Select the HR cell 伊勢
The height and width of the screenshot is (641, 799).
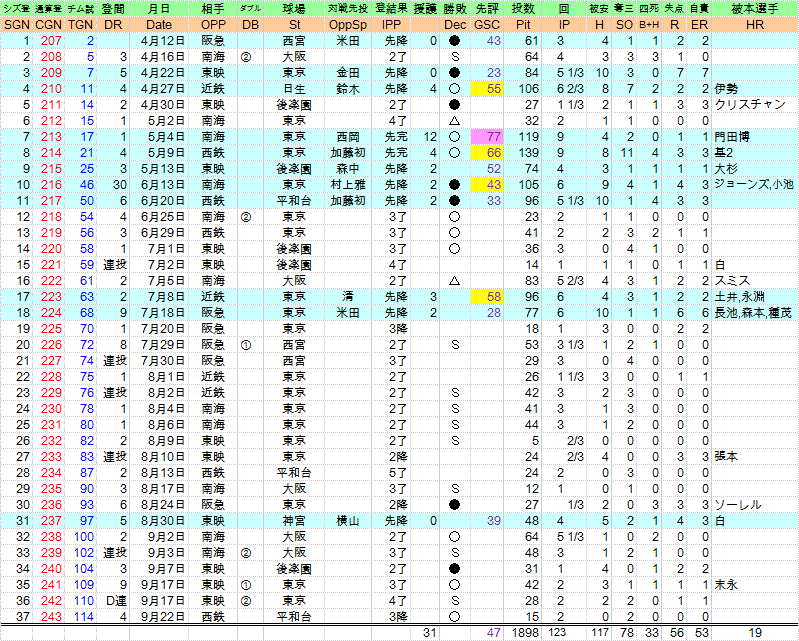coord(726,89)
